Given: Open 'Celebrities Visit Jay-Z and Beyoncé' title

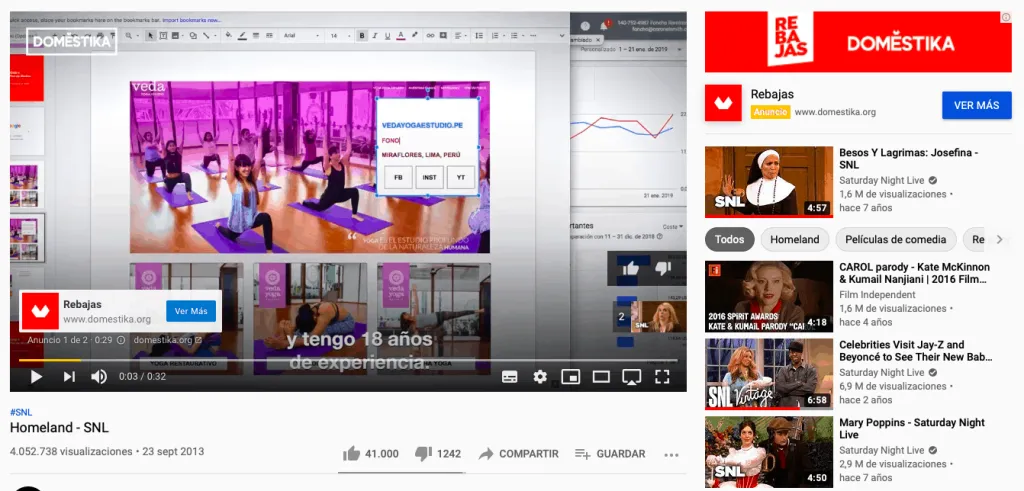Looking at the screenshot, I should pyautogui.click(x=916, y=351).
